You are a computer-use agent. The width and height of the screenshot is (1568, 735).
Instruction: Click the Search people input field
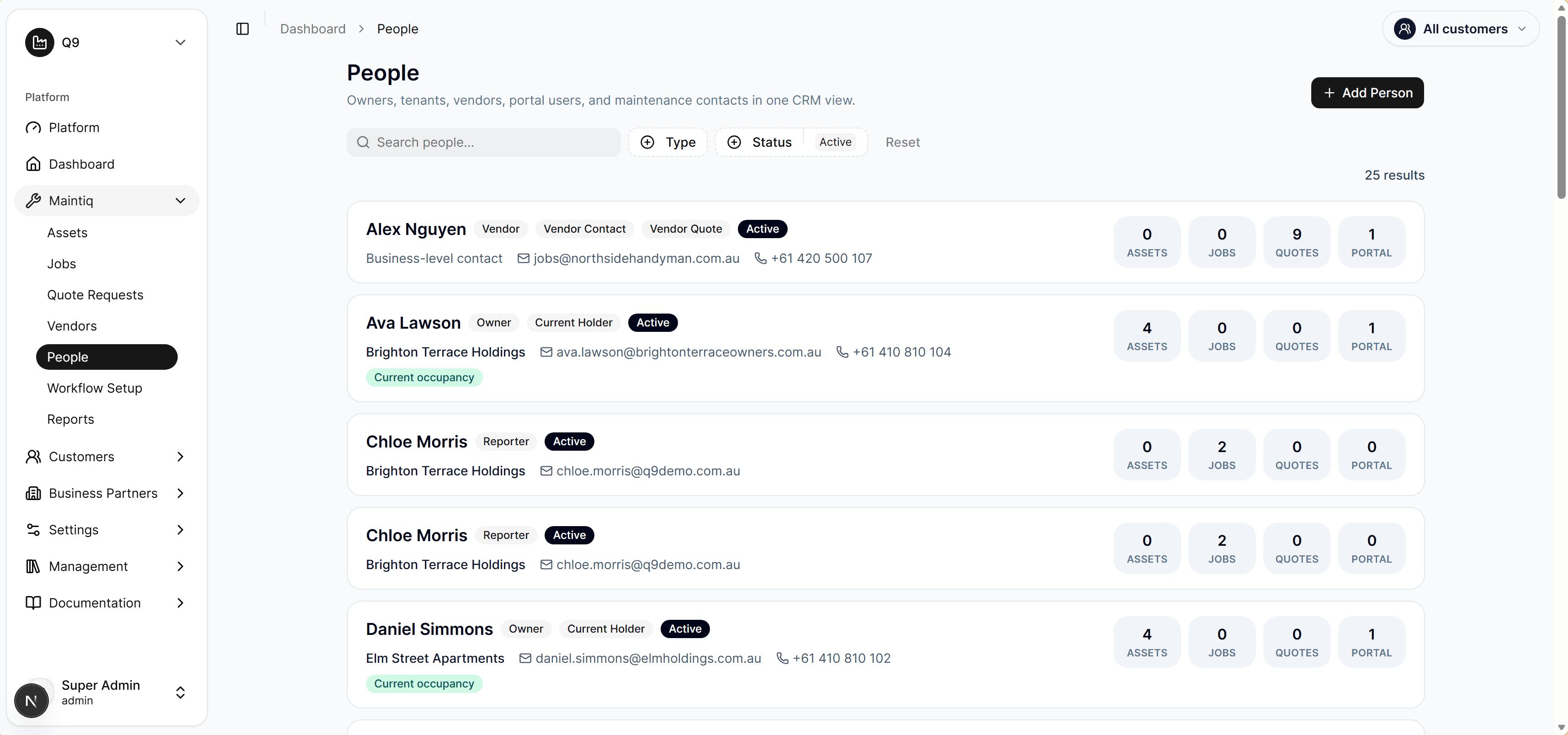(x=483, y=142)
